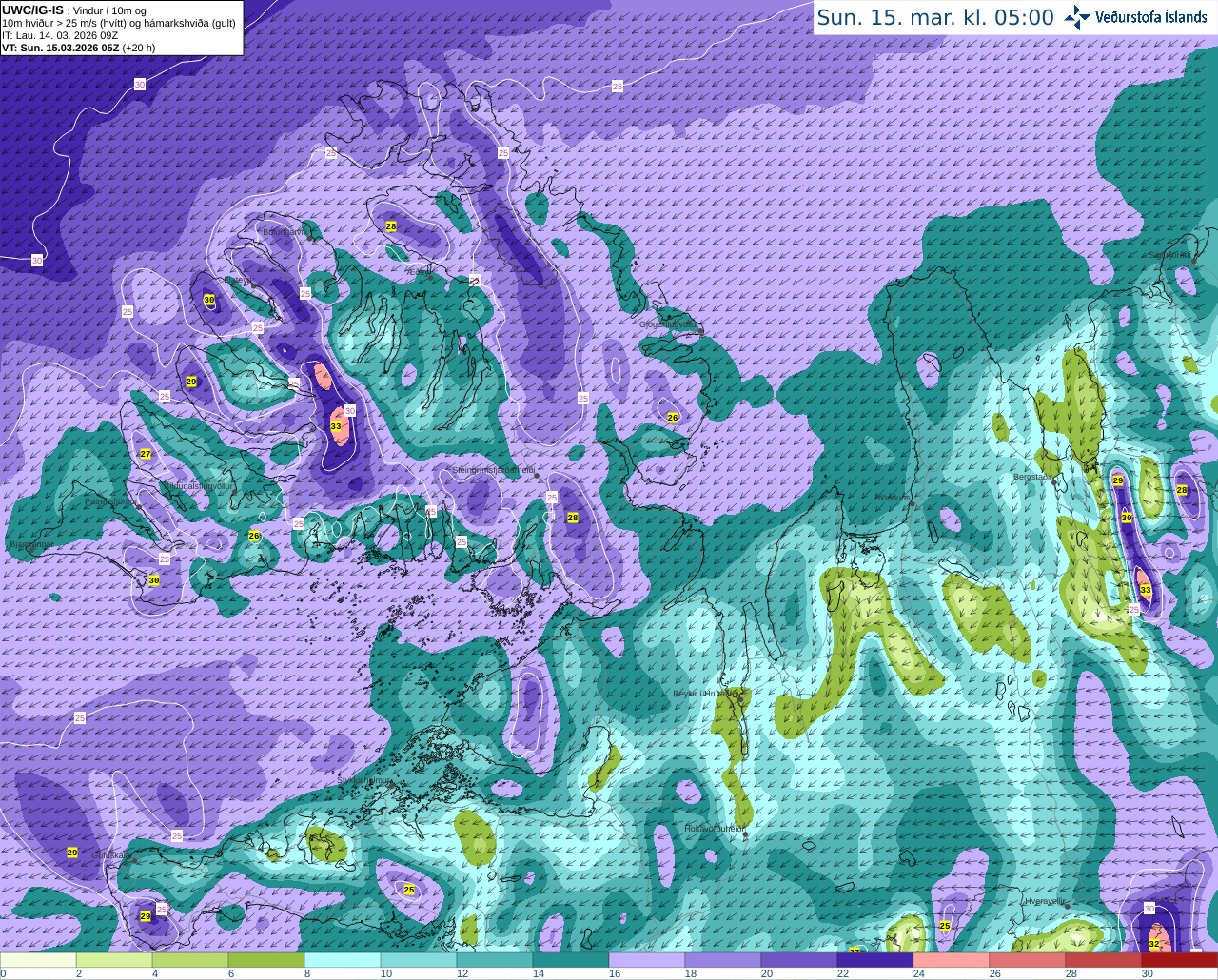The image size is (1218, 980).
Task: Click the hámarkshviða (gult) description line
Action: coord(119,23)
